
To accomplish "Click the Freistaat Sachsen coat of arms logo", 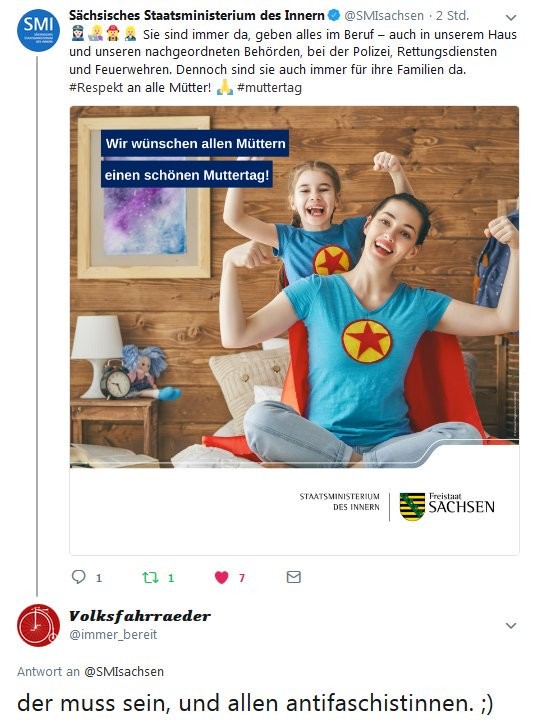I will (x=412, y=507).
